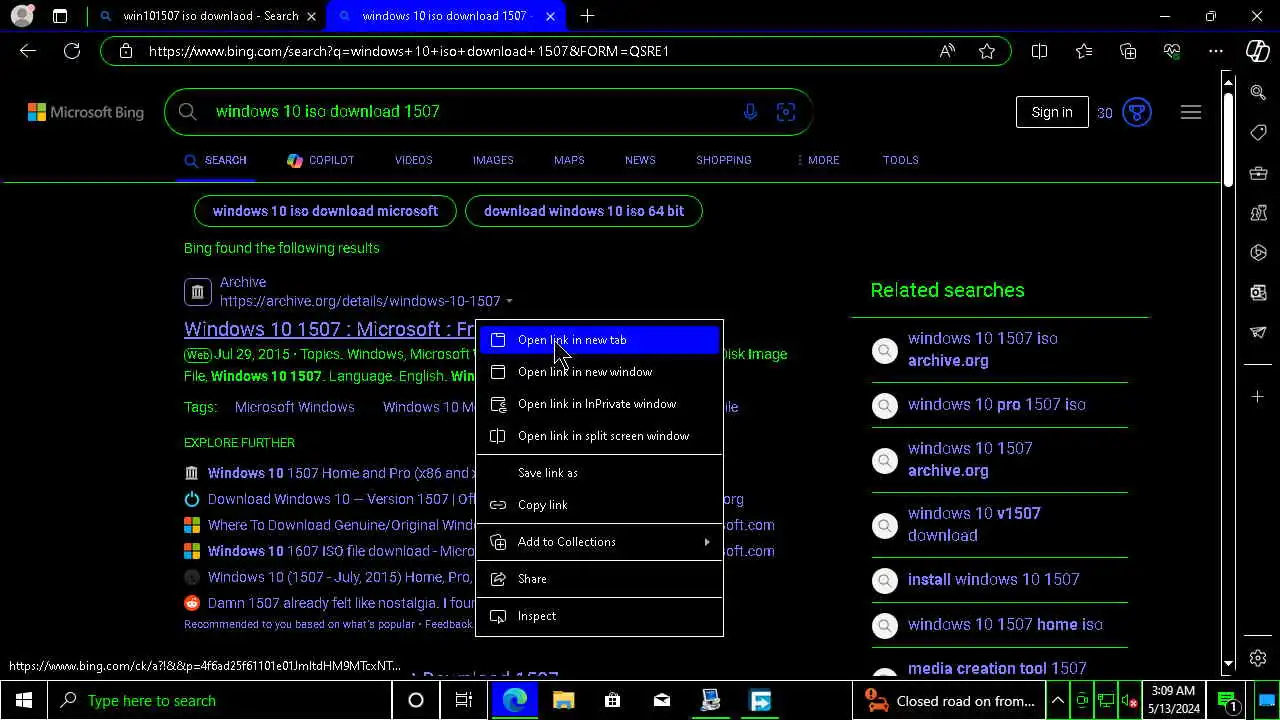
Task: Open the TOOLS search option
Action: (901, 160)
